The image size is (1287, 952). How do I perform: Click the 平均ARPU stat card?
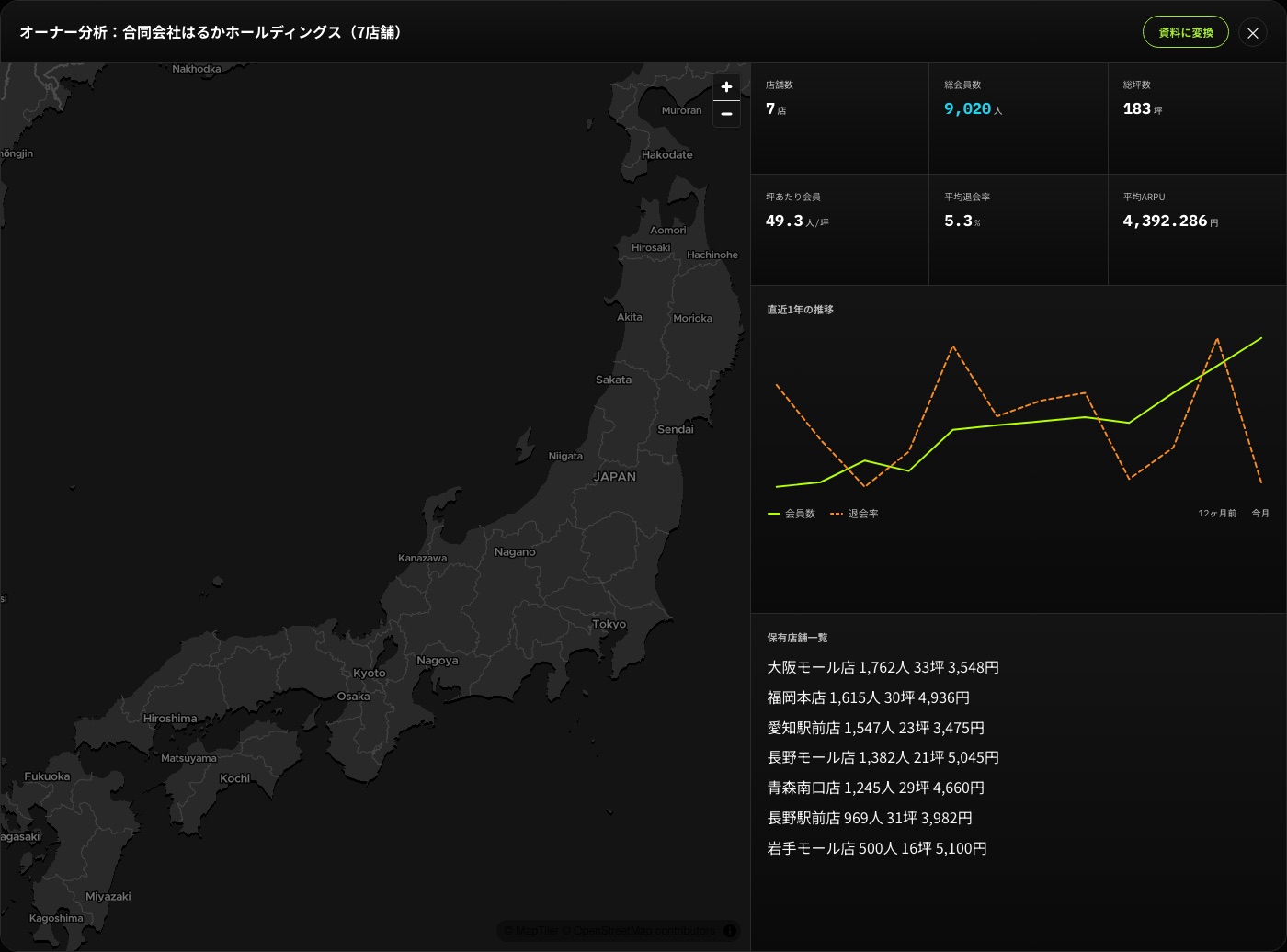(1197, 230)
